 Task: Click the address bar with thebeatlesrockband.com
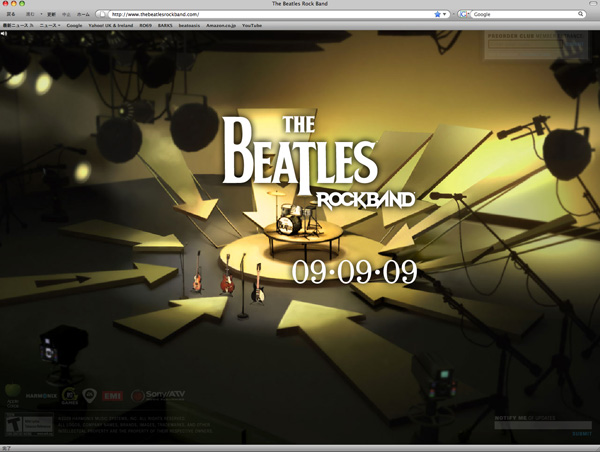click(270, 15)
